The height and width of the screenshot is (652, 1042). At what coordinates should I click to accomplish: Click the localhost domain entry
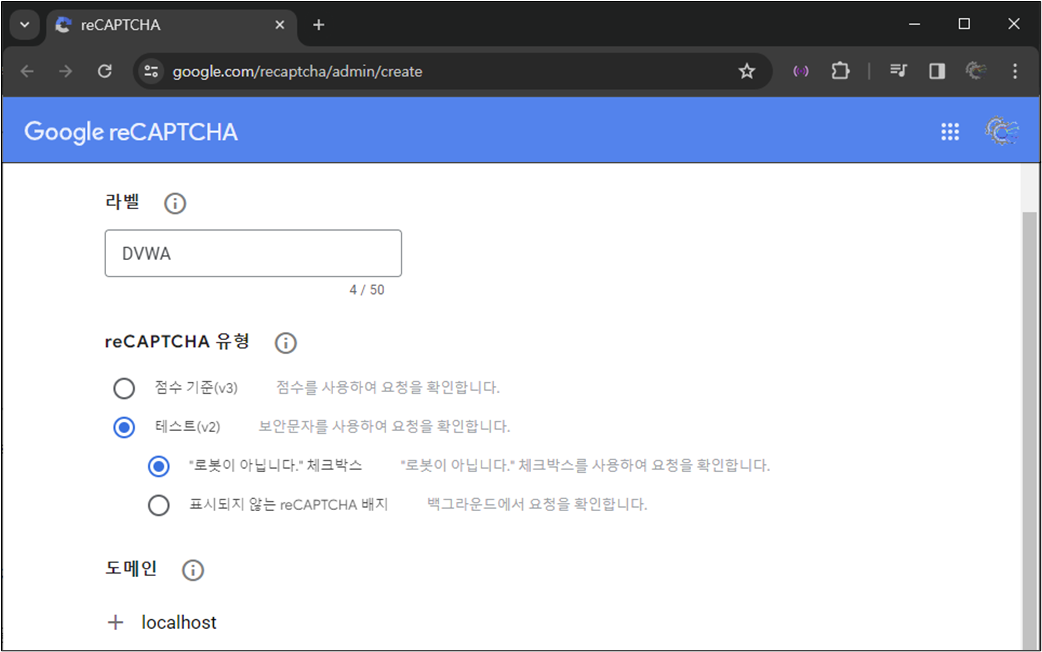179,623
